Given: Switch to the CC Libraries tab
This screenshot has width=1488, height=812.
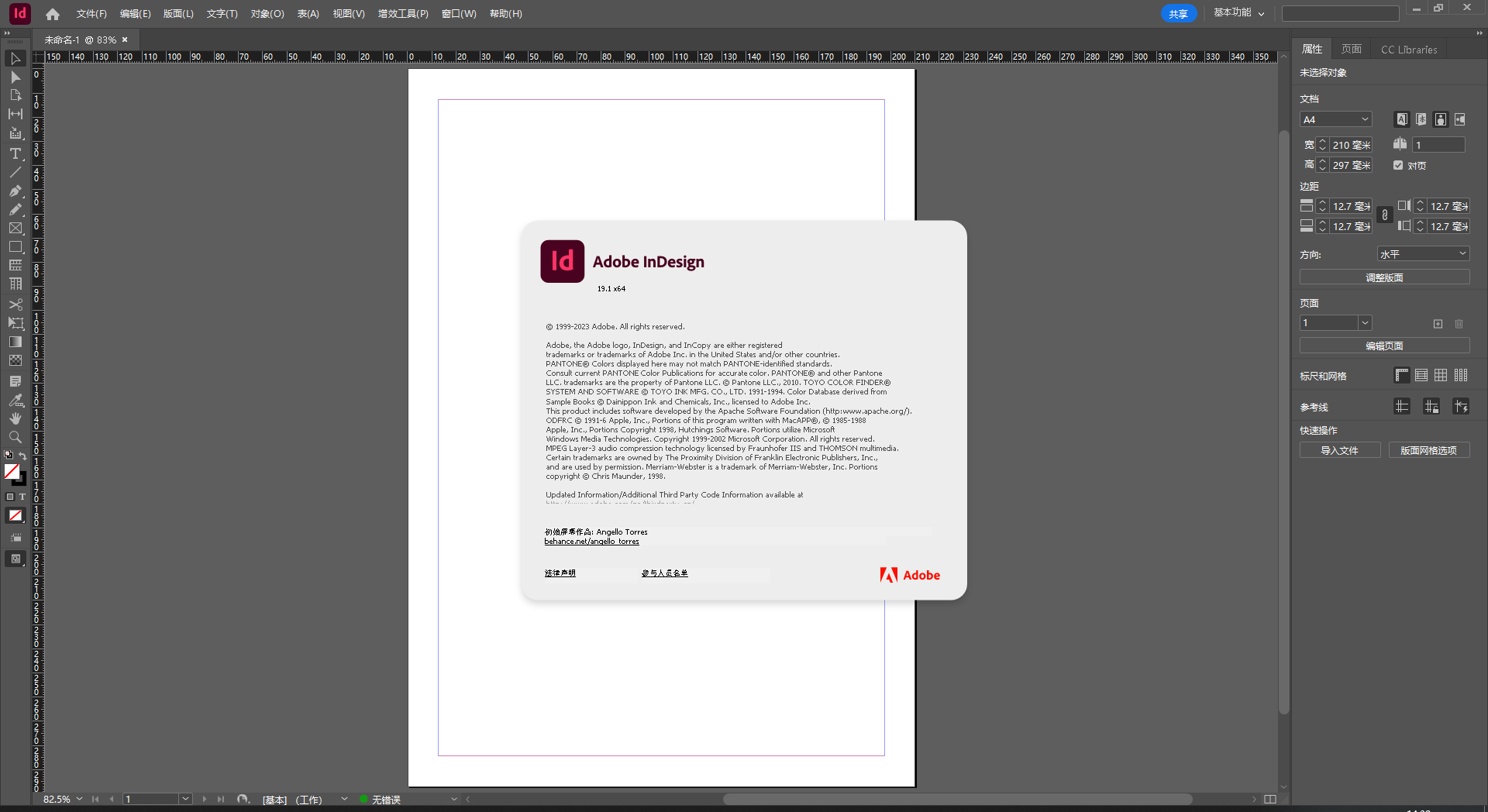Looking at the screenshot, I should [1409, 49].
